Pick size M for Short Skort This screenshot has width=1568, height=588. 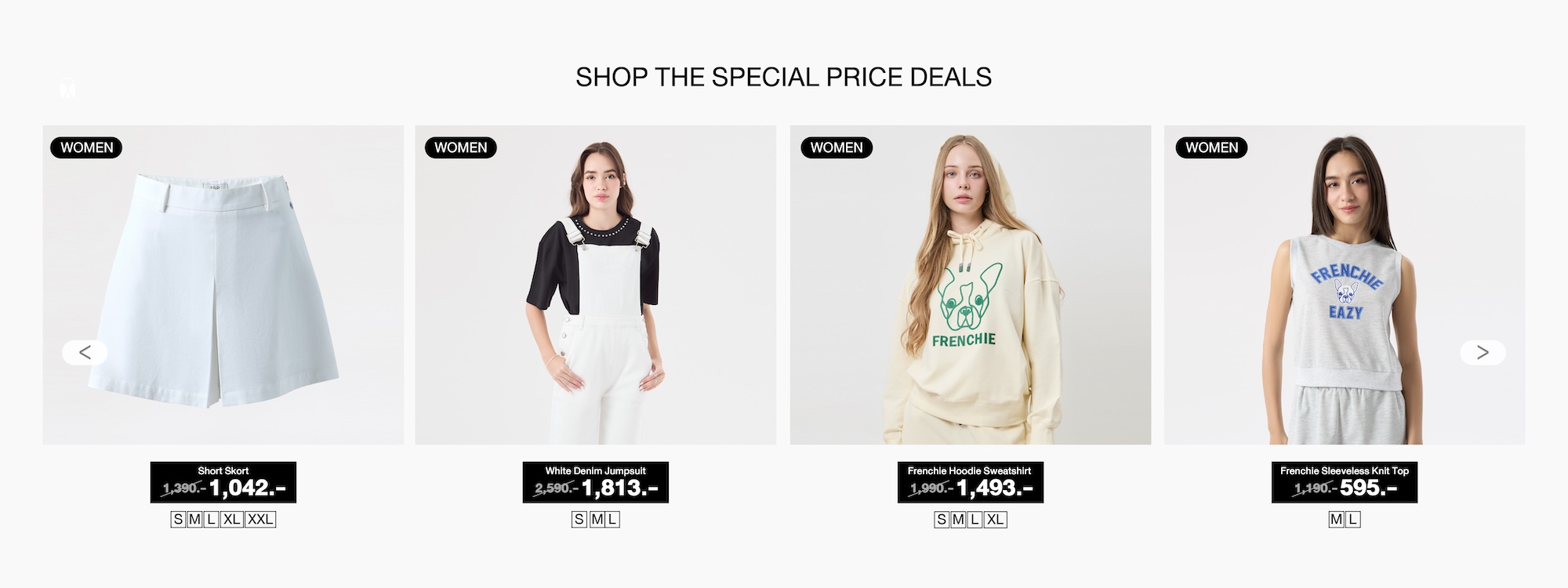(195, 519)
